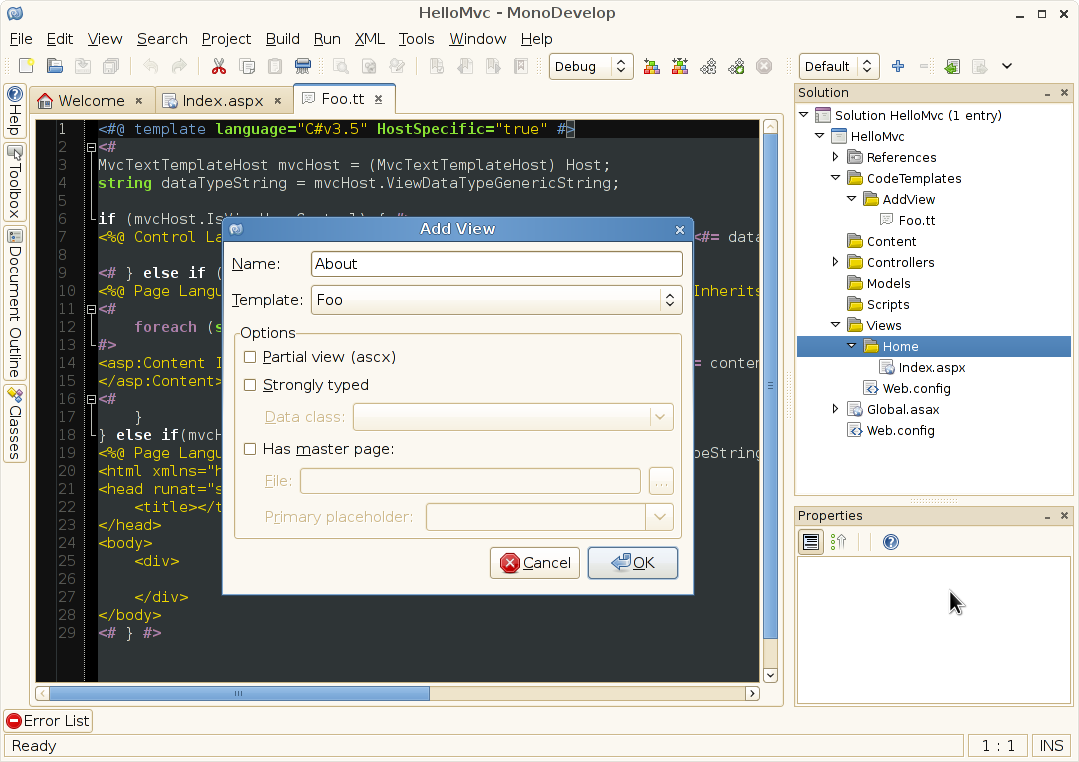
Task: Open the Classes side panel
Action: pos(14,423)
